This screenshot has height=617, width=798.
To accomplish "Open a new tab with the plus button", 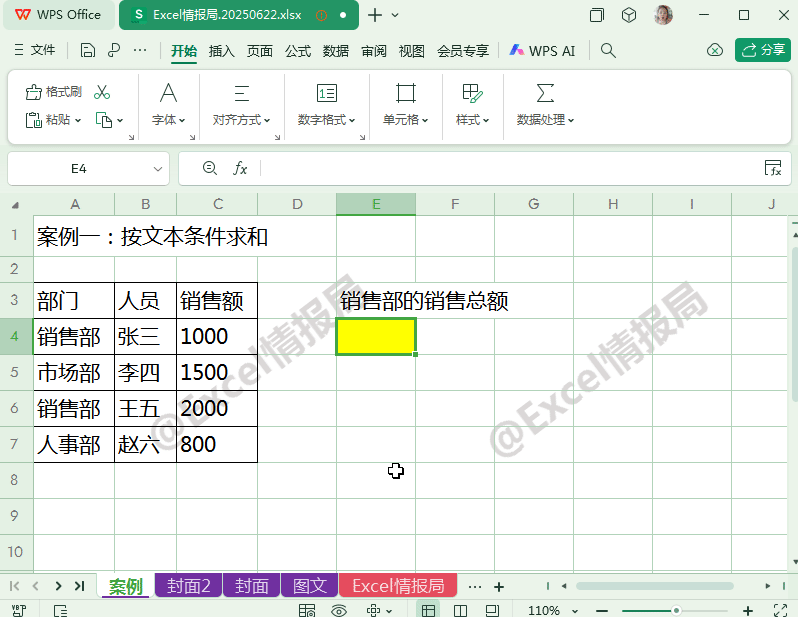I will point(375,15).
